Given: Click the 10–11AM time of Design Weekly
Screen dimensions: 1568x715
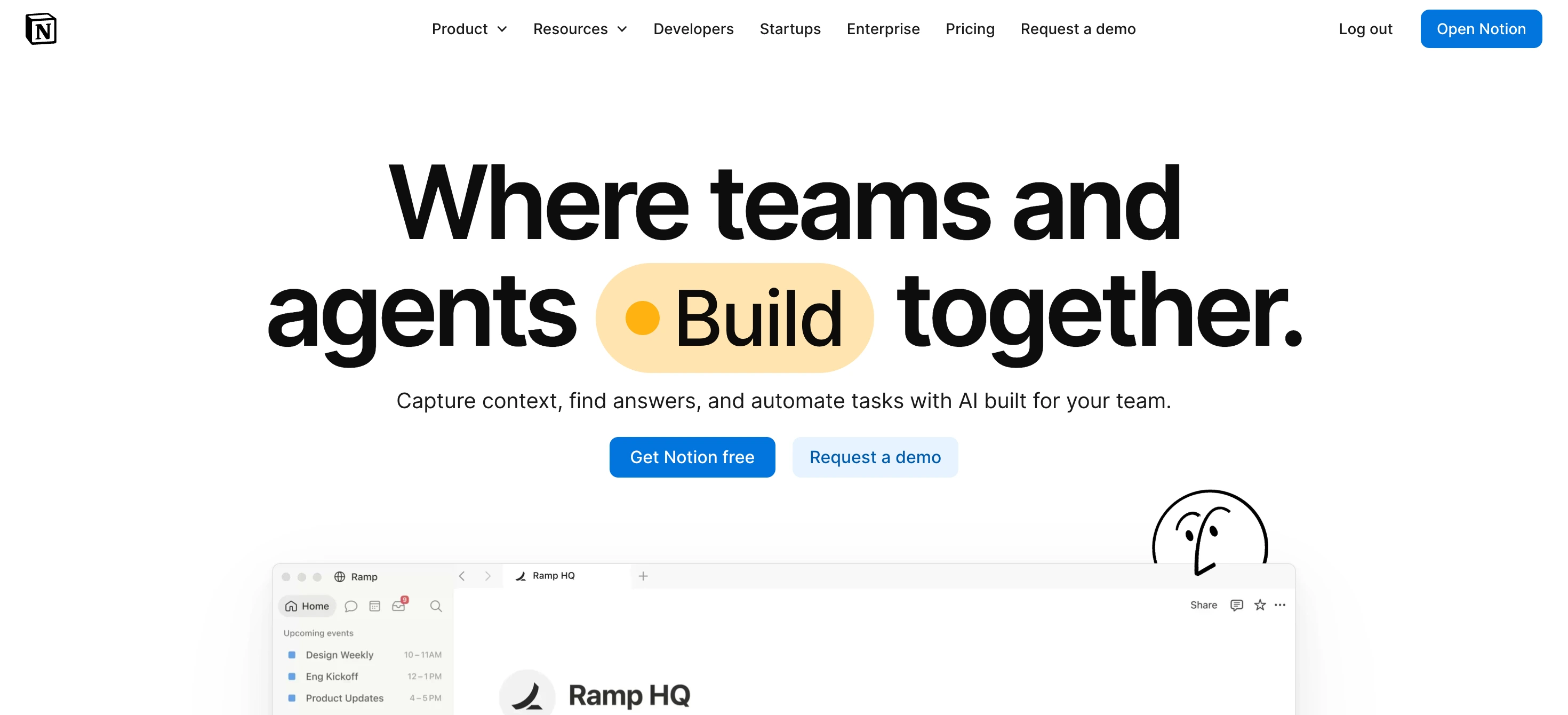Looking at the screenshot, I should coord(423,655).
